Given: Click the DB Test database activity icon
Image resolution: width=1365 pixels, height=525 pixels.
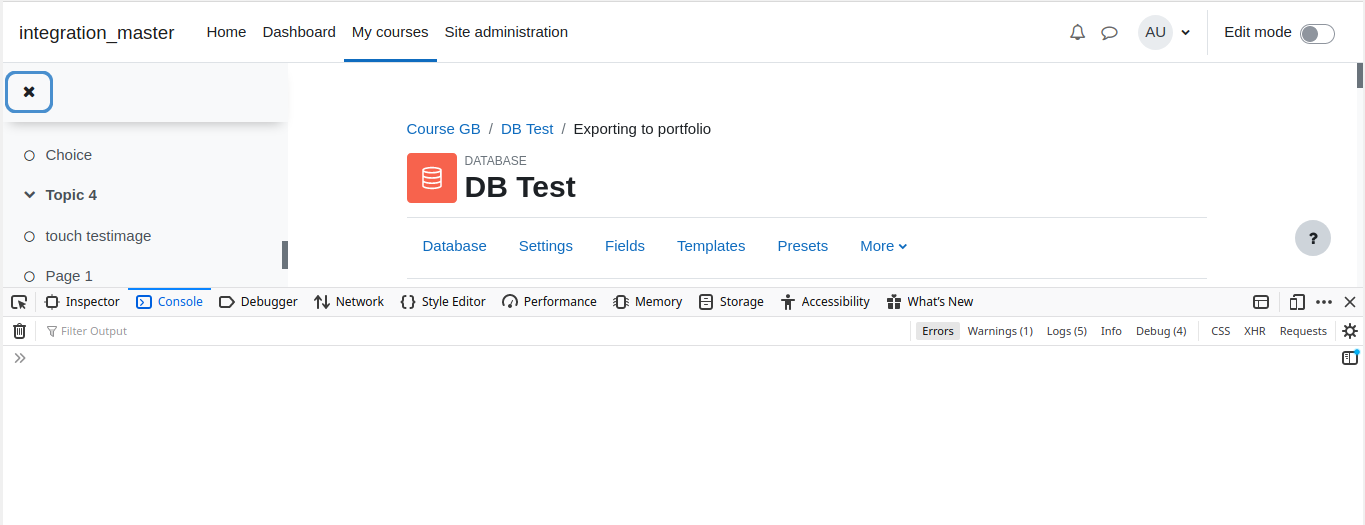Looking at the screenshot, I should [x=432, y=178].
